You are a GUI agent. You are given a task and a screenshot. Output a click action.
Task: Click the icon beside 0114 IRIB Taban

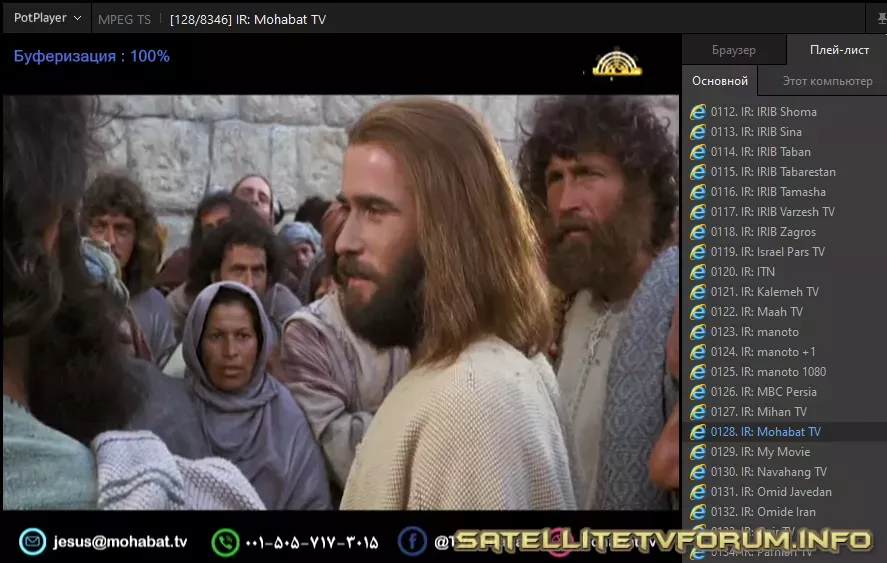(698, 152)
